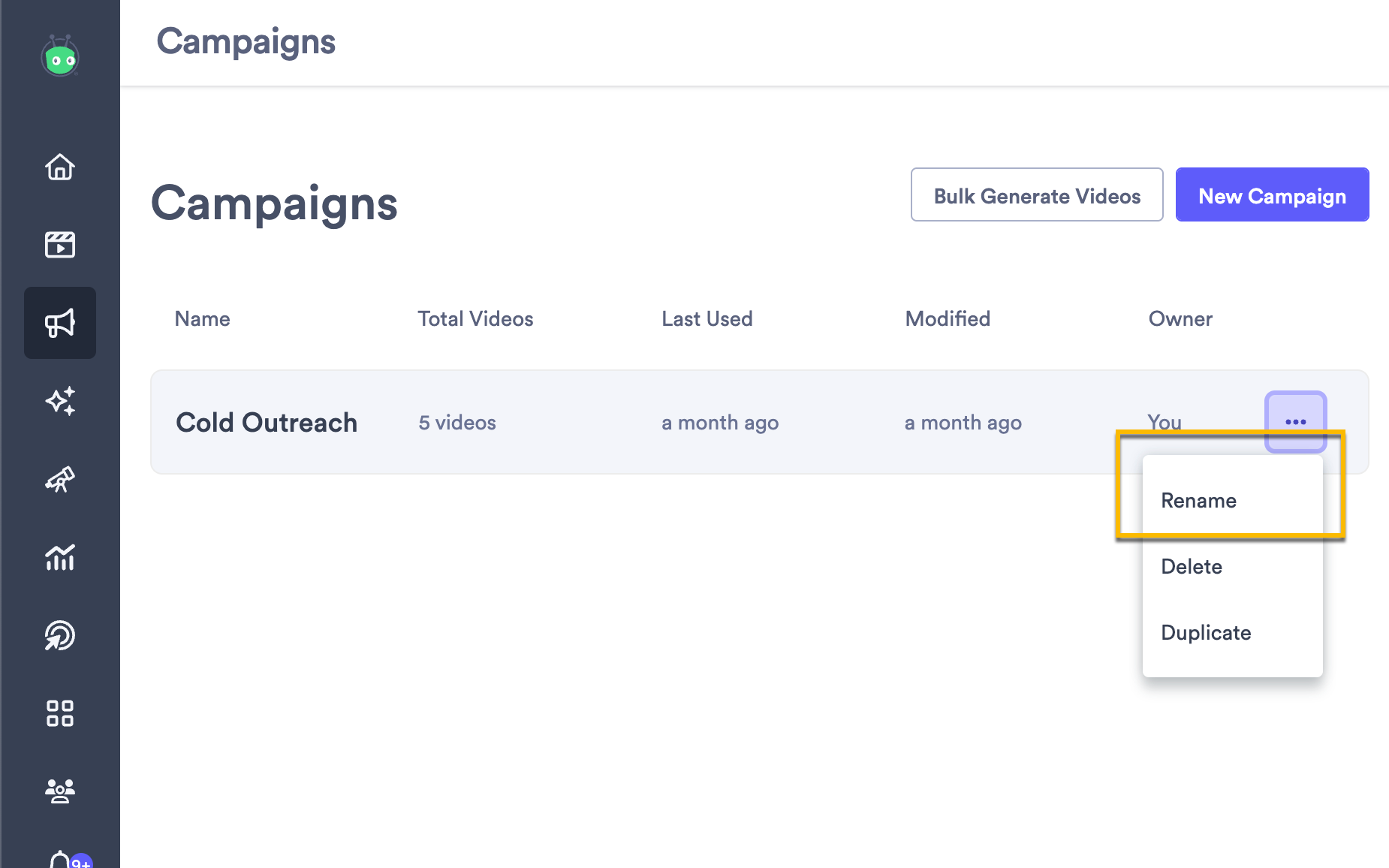Pick Duplicate from the context menu
This screenshot has width=1389, height=868.
[1206, 632]
